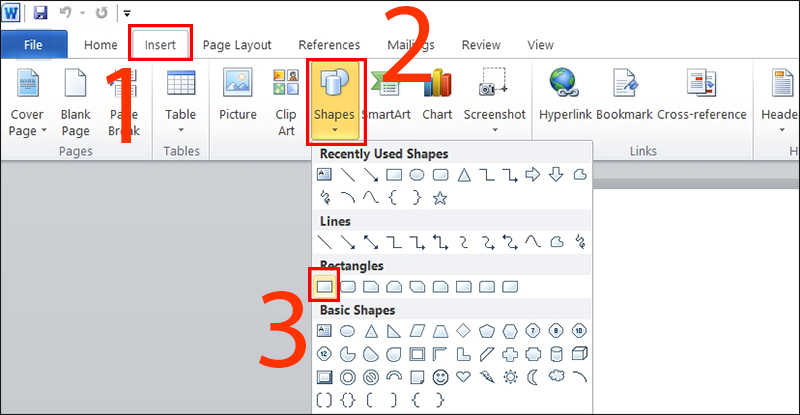Open the Cover Page gallery
Viewport: 800px width, 415px height.
(28, 102)
